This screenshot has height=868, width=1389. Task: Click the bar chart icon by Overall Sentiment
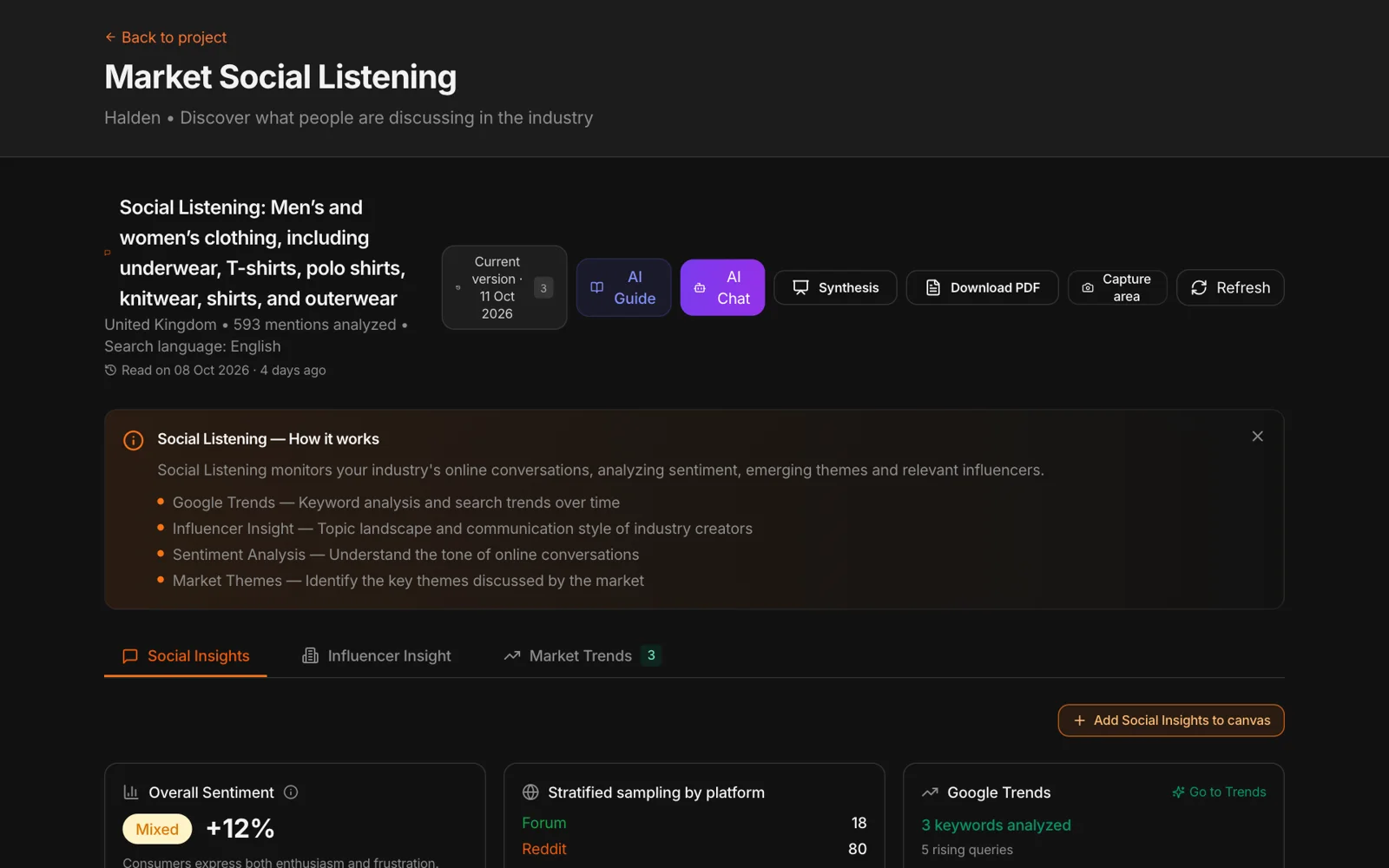(x=131, y=792)
